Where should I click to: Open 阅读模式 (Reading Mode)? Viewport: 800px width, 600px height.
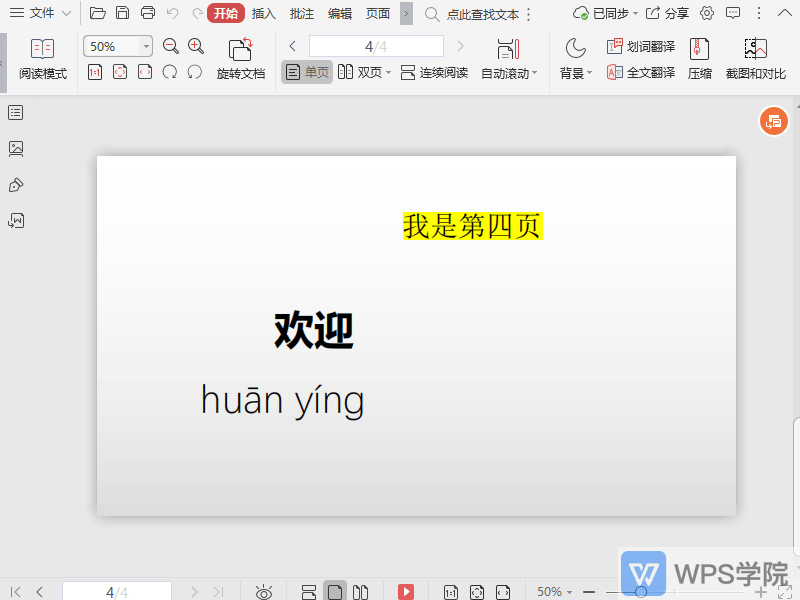tap(42, 58)
